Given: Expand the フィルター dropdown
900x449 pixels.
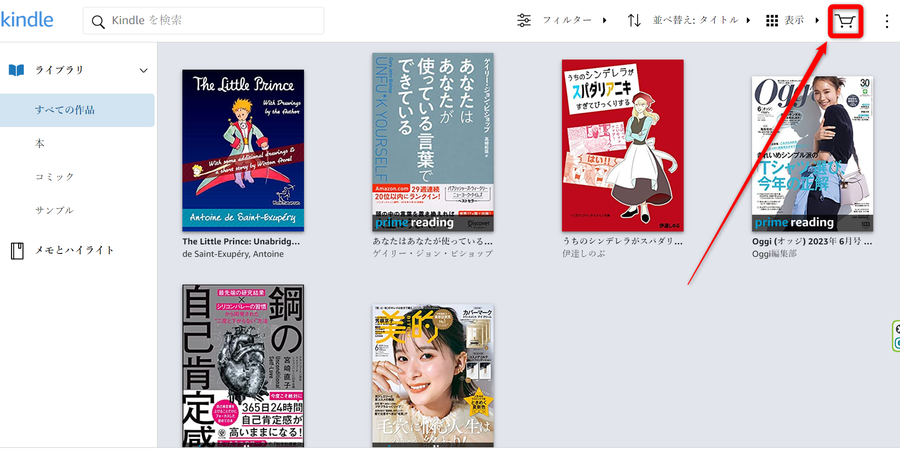Looking at the screenshot, I should (x=575, y=21).
